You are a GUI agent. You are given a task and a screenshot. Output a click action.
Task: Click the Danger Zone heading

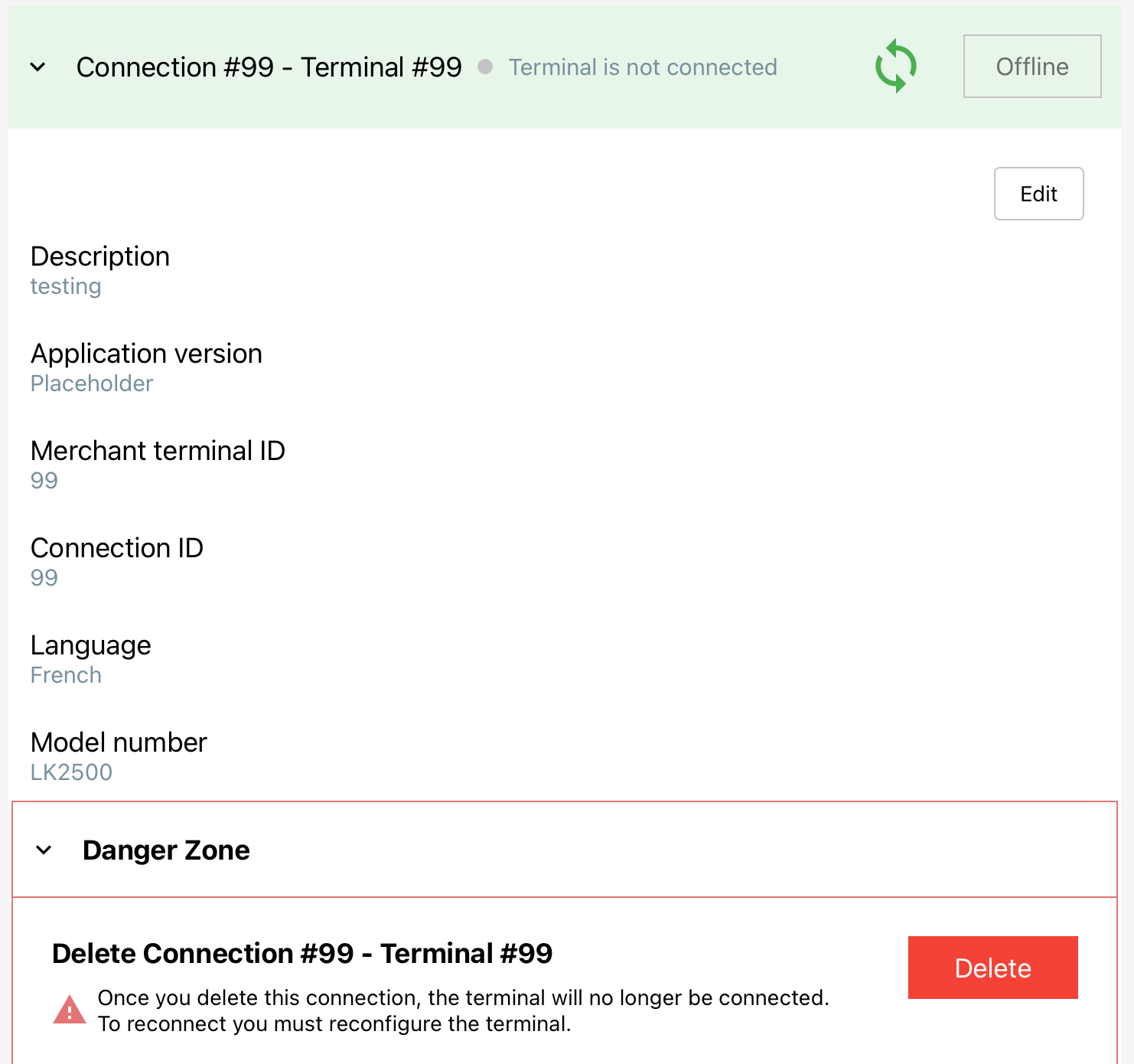[166, 850]
